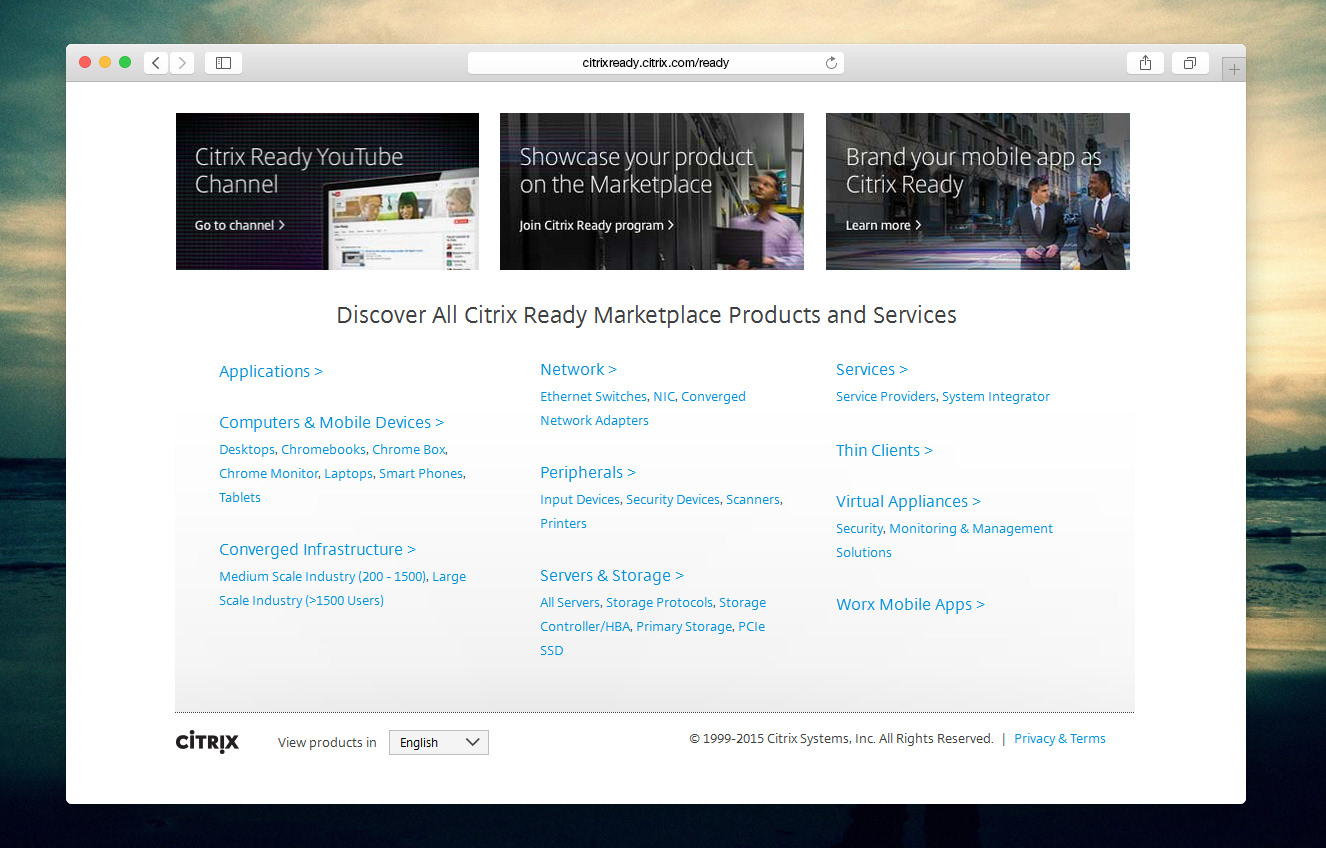This screenshot has width=1326, height=848.
Task: Open Showcase your product banner
Action: click(652, 191)
